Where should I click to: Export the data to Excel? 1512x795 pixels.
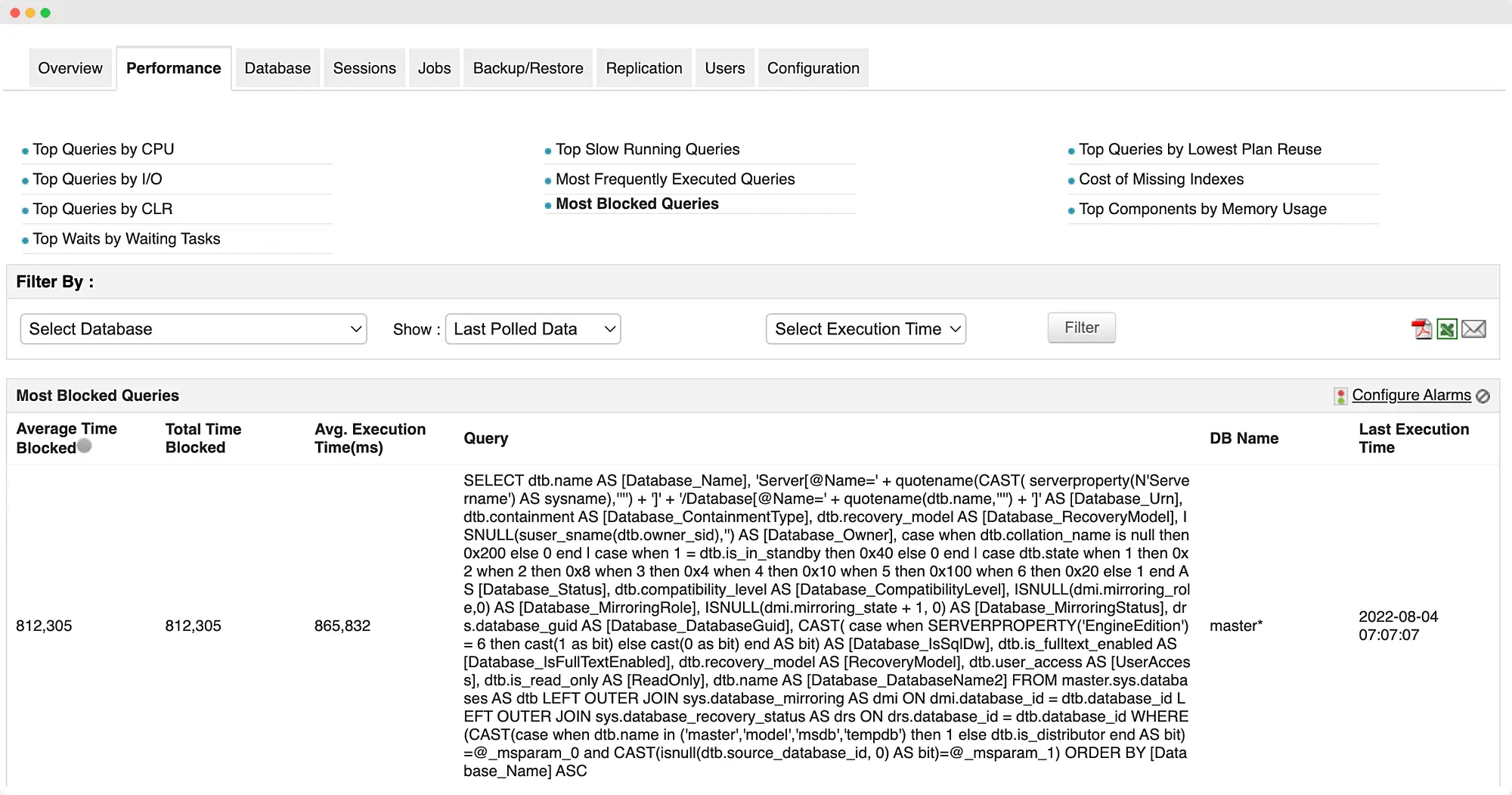click(1446, 328)
